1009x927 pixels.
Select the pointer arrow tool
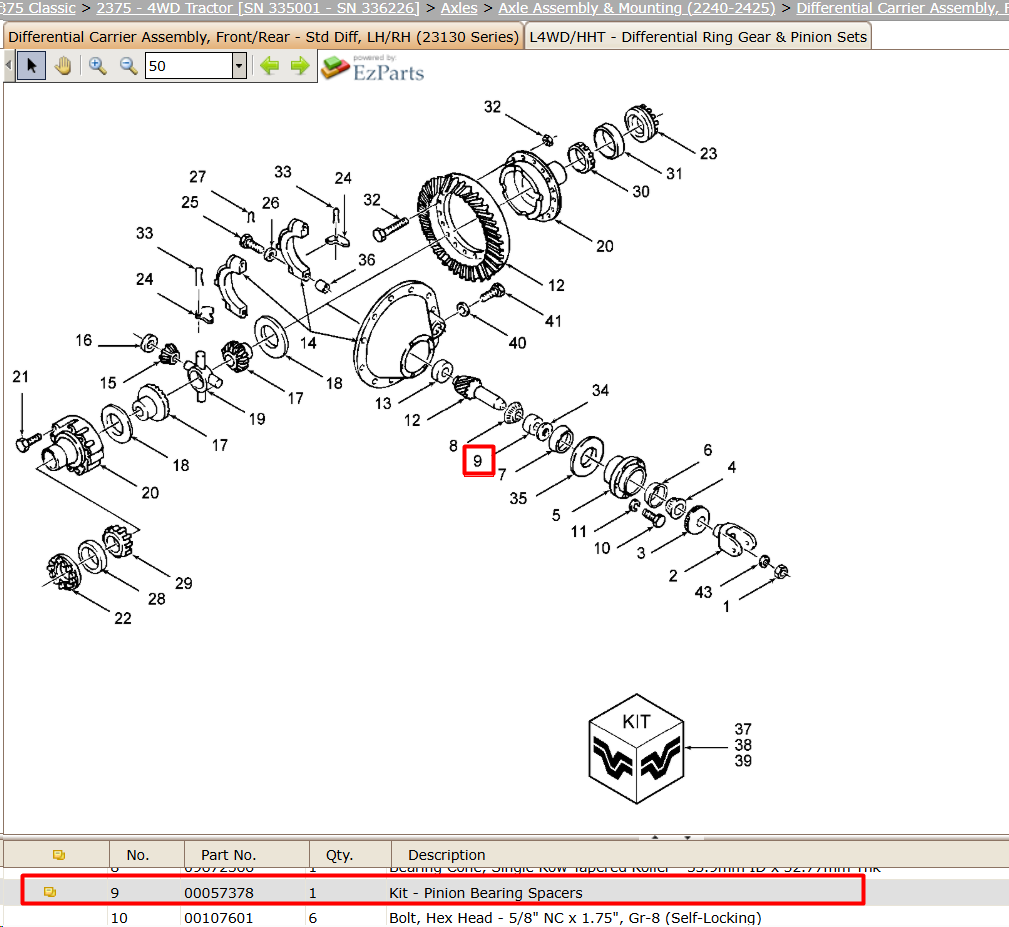(x=32, y=66)
